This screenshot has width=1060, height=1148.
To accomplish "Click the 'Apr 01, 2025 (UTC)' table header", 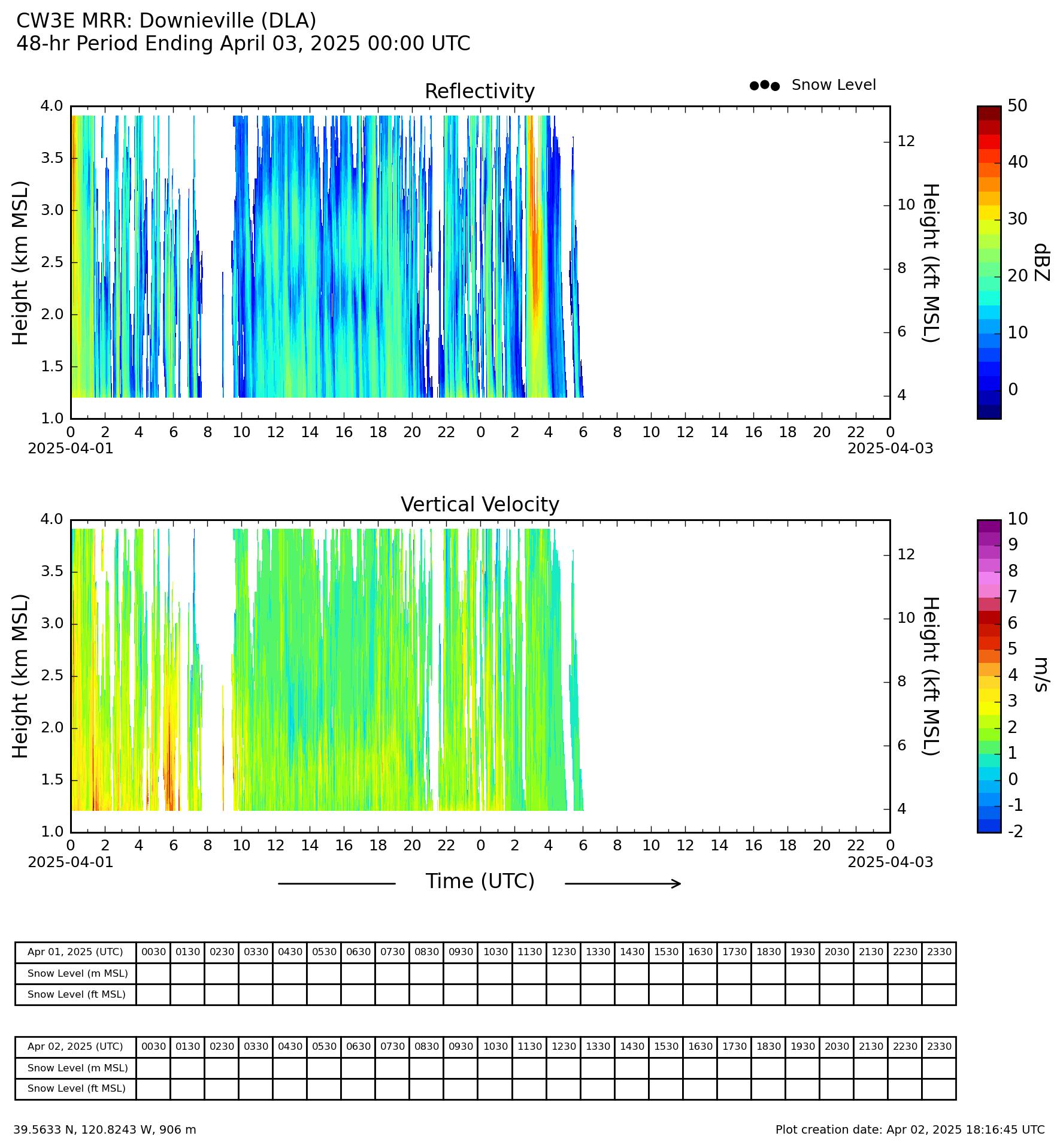I will click(75, 952).
